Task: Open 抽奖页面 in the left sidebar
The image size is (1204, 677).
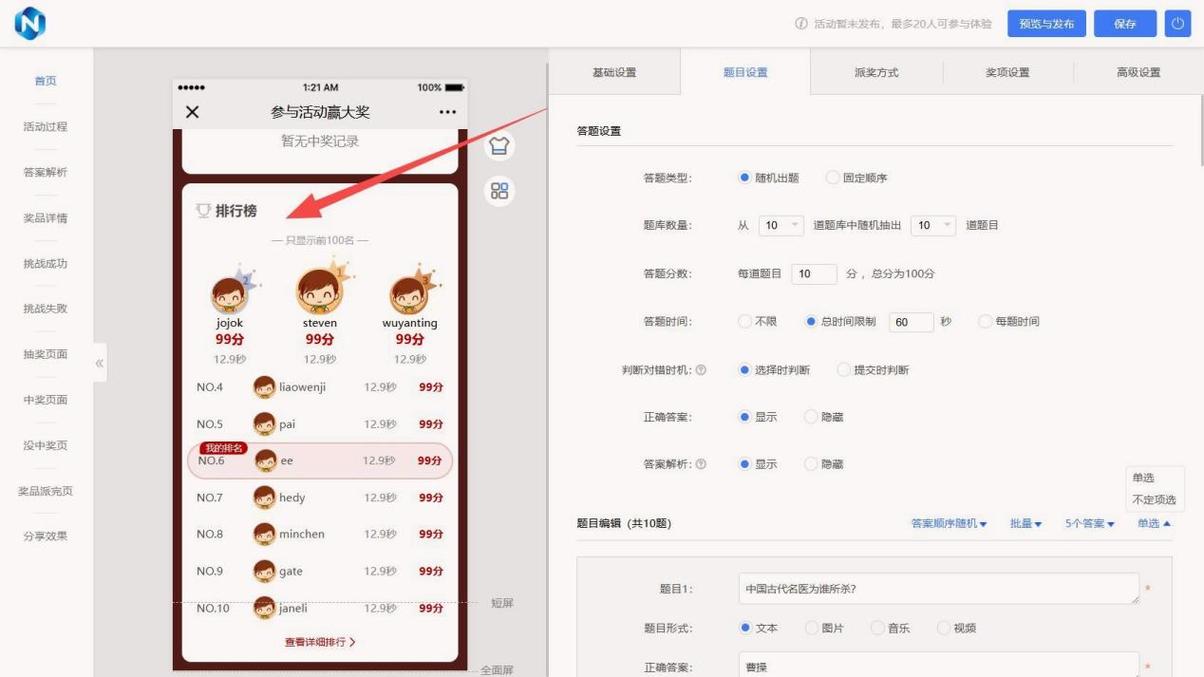Action: 46,354
